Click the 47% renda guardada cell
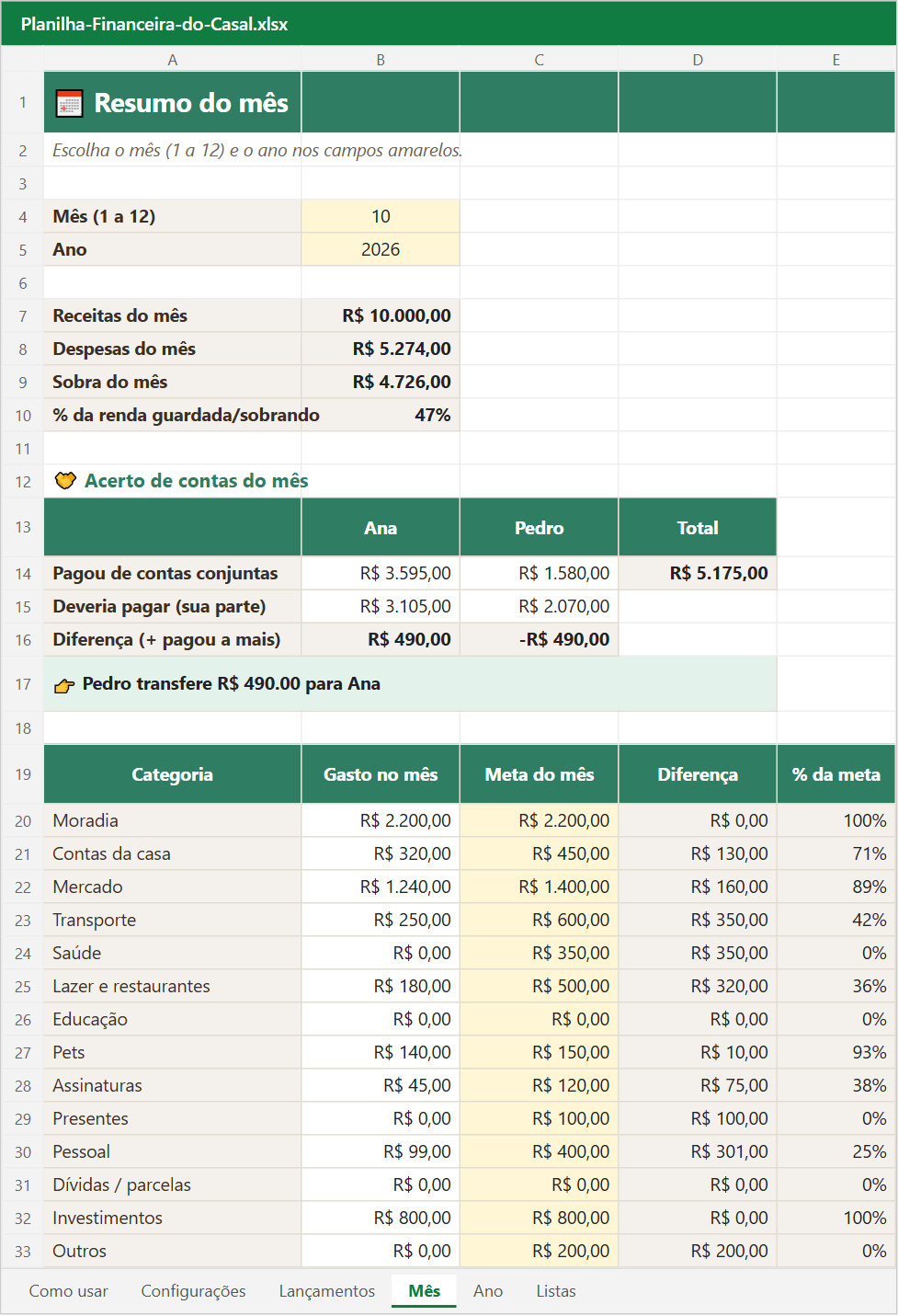This screenshot has width=898, height=1316. coord(381,415)
